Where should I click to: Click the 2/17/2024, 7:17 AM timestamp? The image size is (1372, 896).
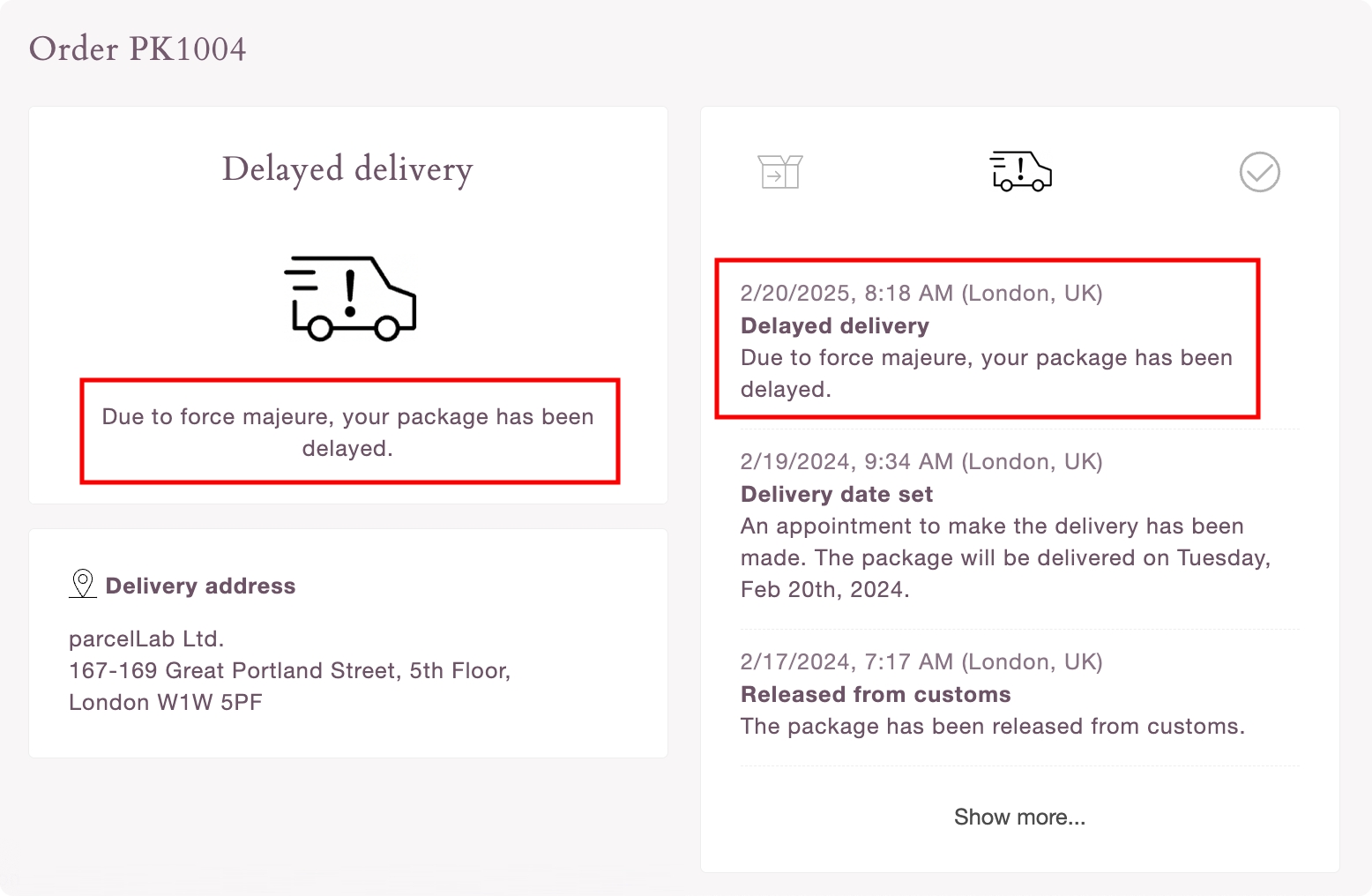921,661
